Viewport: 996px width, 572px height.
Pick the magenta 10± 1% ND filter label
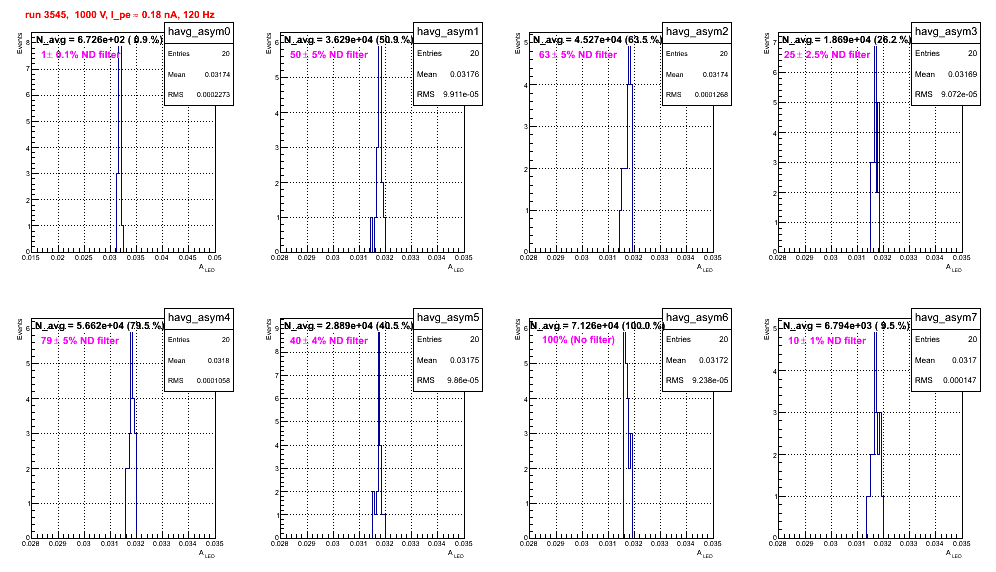click(827, 341)
